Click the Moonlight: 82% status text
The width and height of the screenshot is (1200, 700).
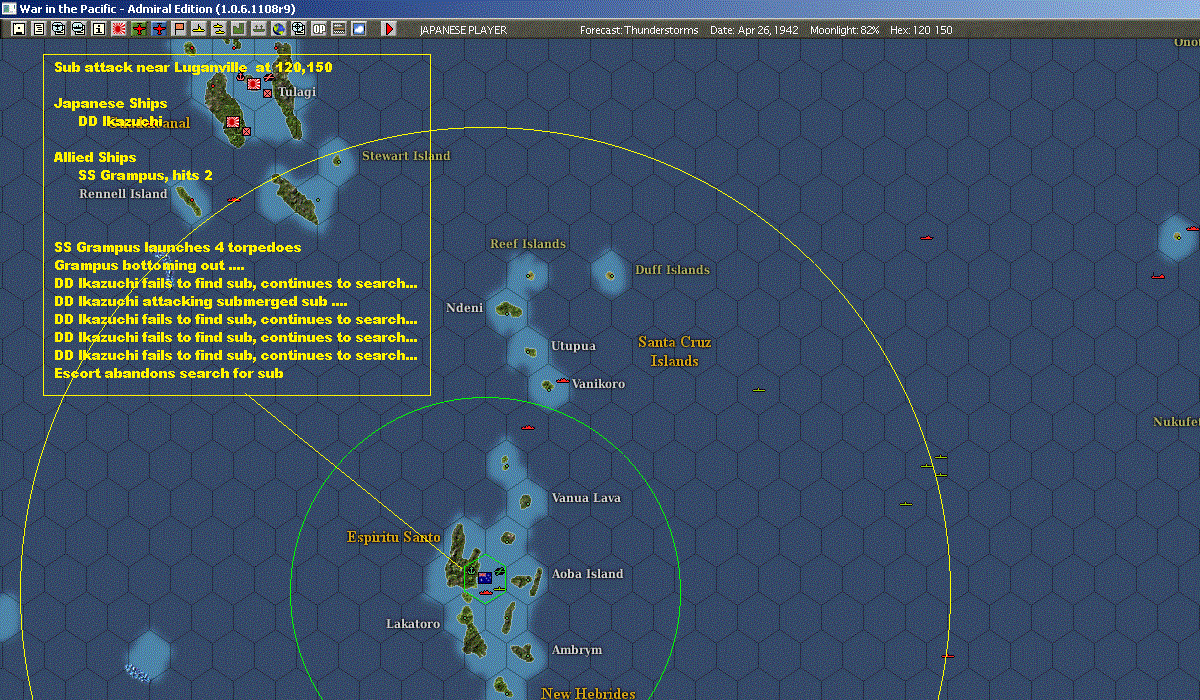pyautogui.click(x=845, y=30)
